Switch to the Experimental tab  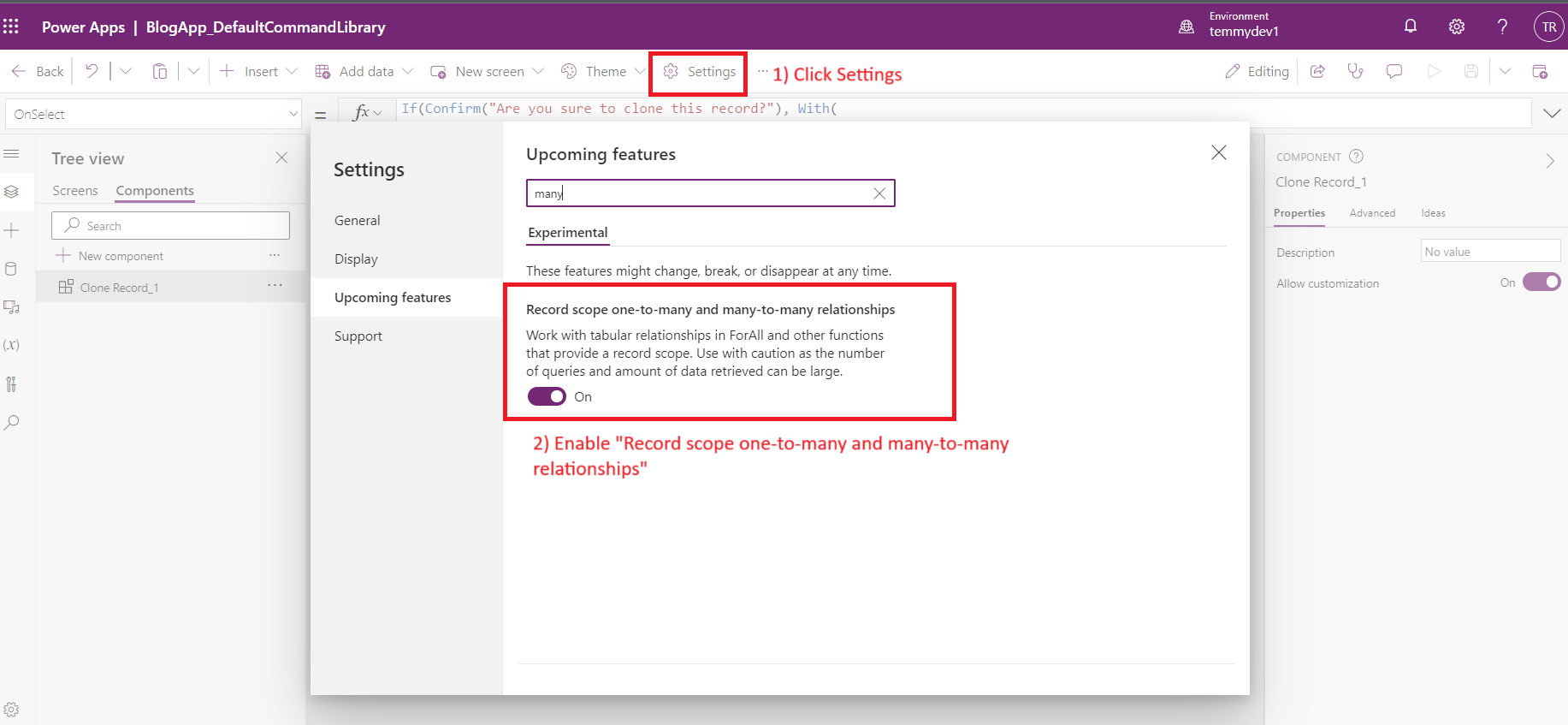click(568, 233)
